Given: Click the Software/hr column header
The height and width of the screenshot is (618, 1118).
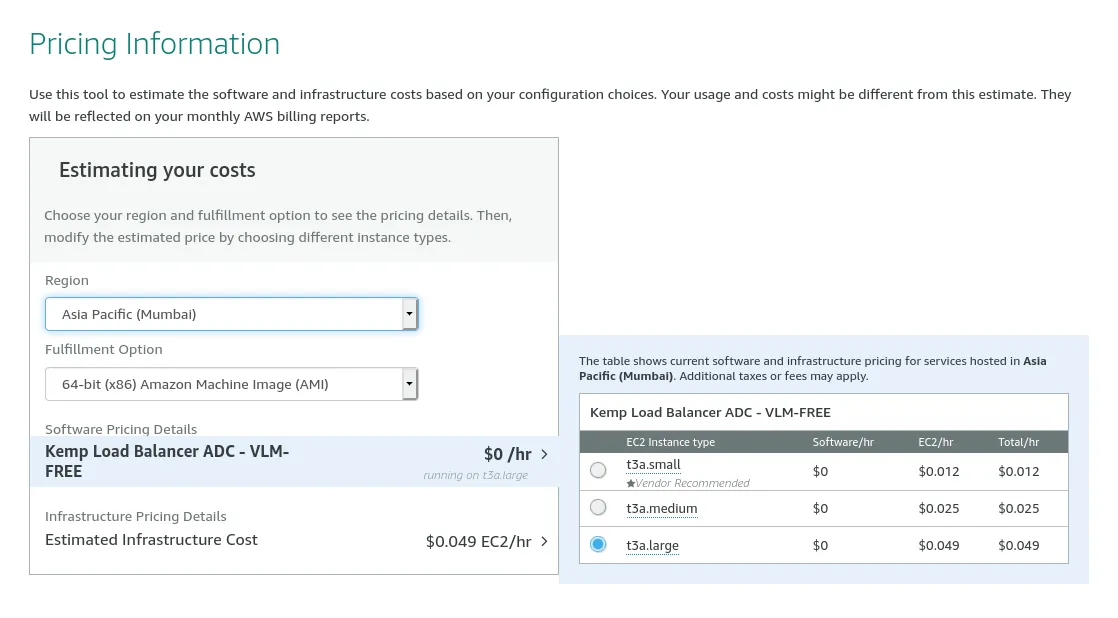Looking at the screenshot, I should point(843,442).
